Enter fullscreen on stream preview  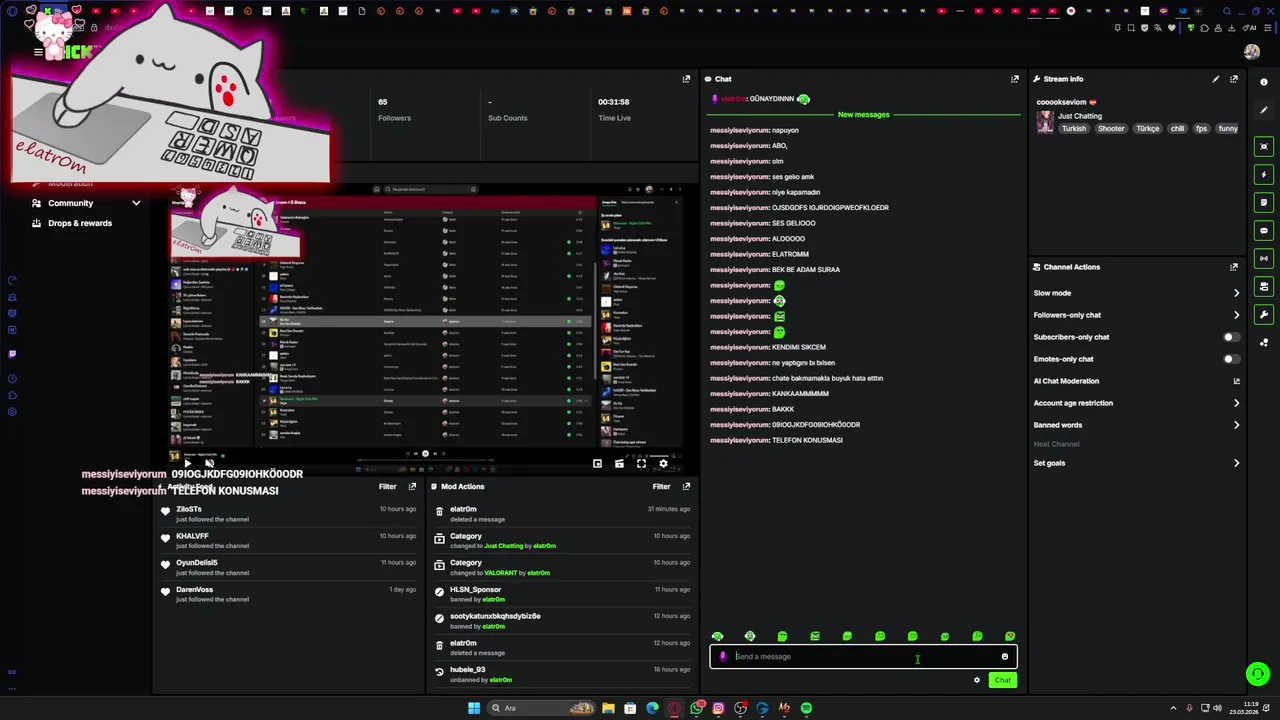point(641,464)
